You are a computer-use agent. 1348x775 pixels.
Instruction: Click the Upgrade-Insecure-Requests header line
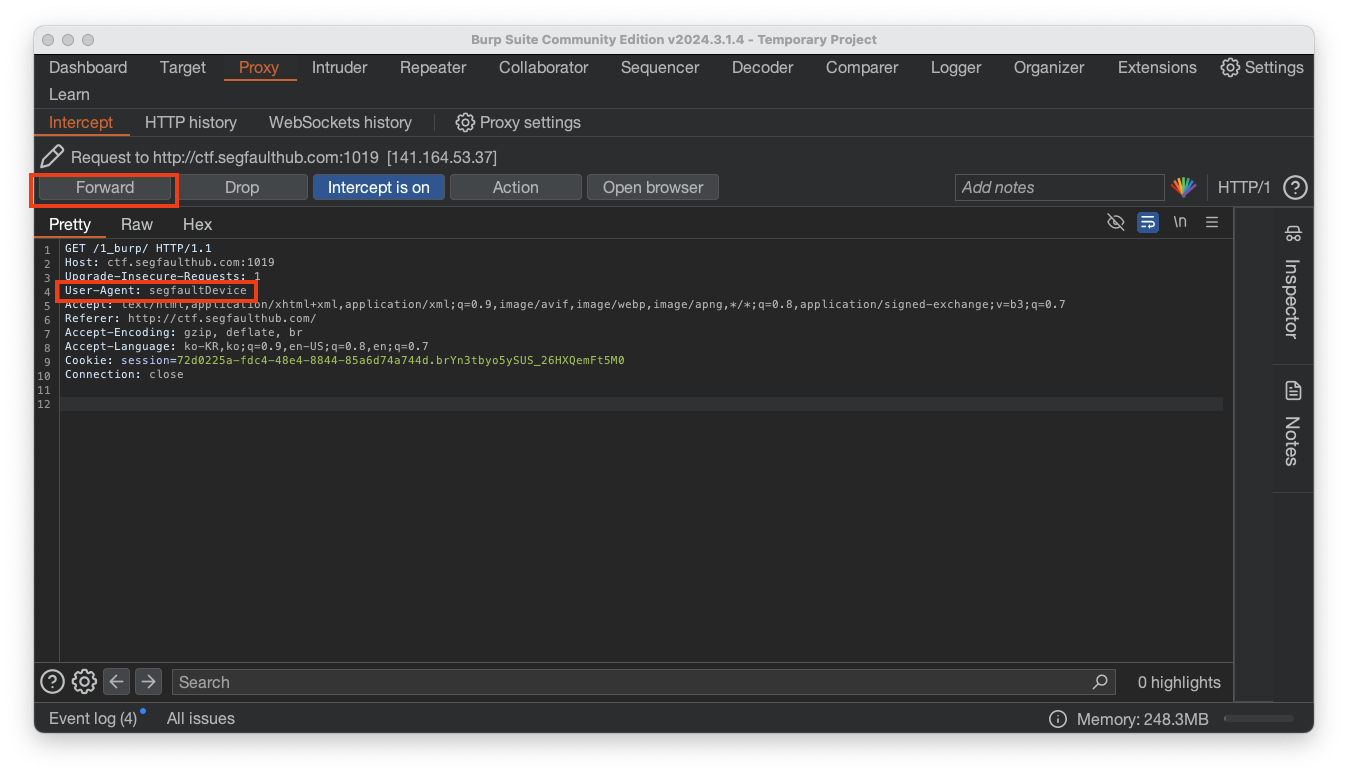point(163,276)
